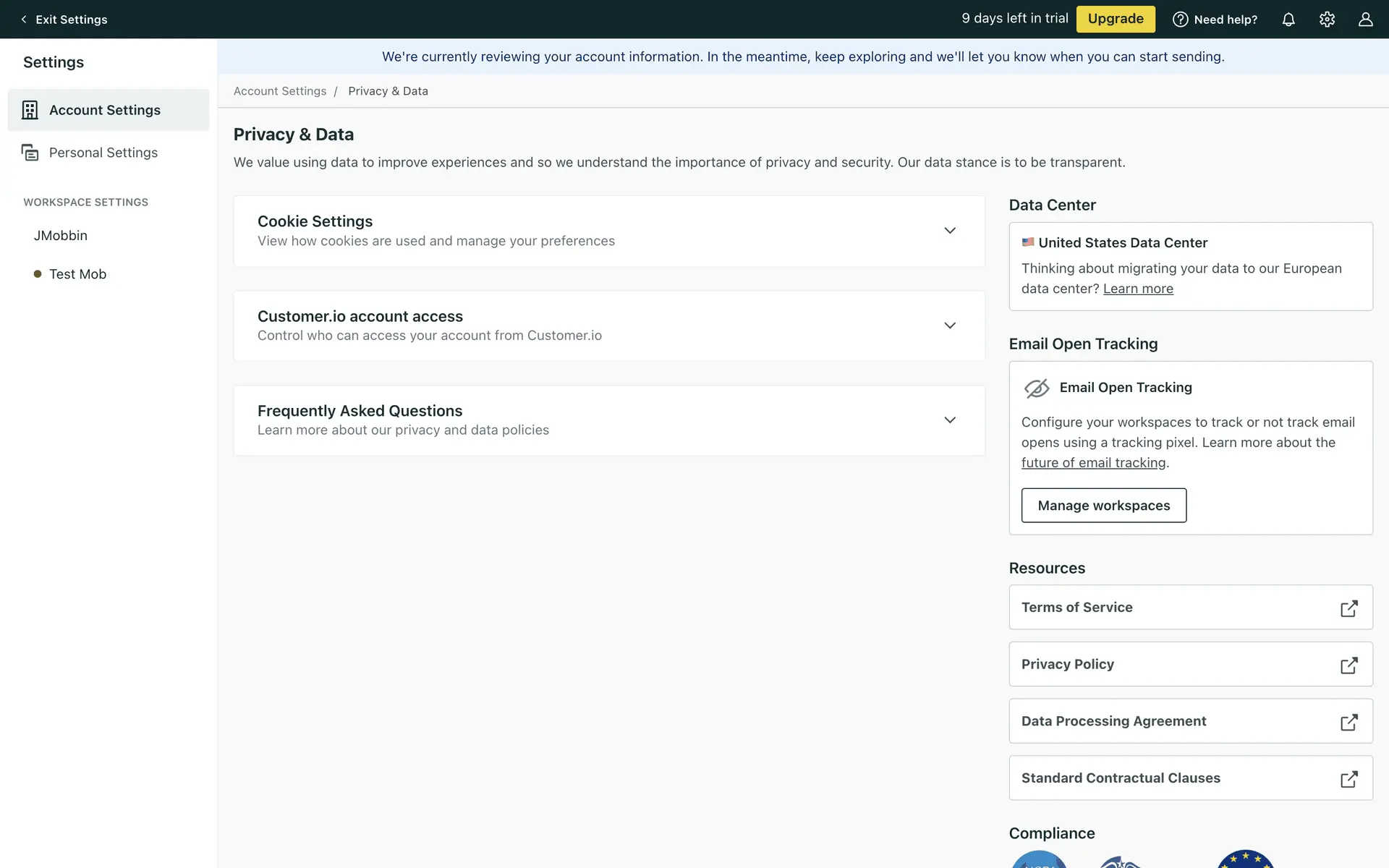
Task: Click the Email Open Tracking eye-slash icon
Action: [1037, 388]
